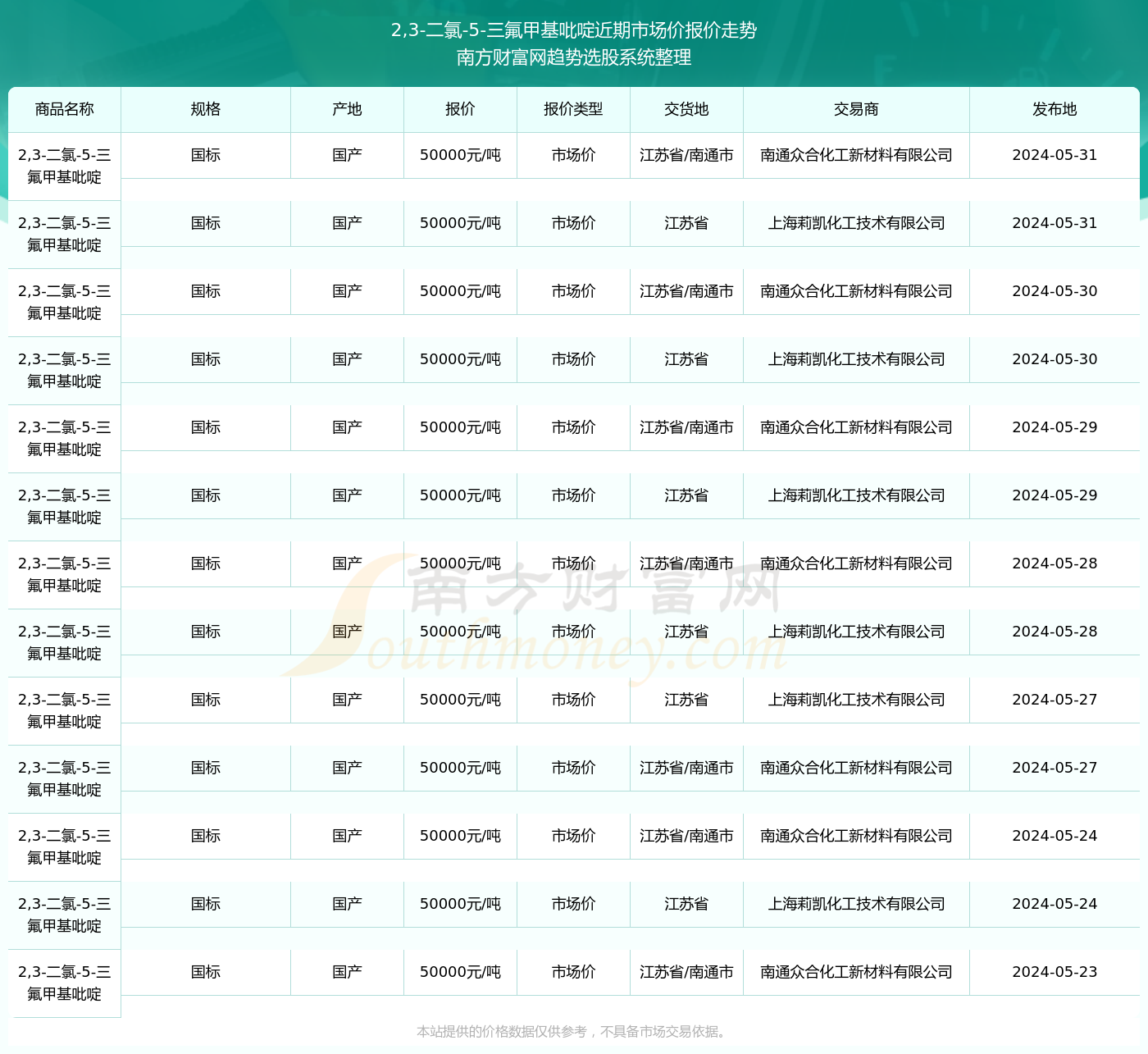The height and width of the screenshot is (1054, 1148).
Task: Click 2024-05-30 in the 南通众合化工 row
Action: point(1055,291)
